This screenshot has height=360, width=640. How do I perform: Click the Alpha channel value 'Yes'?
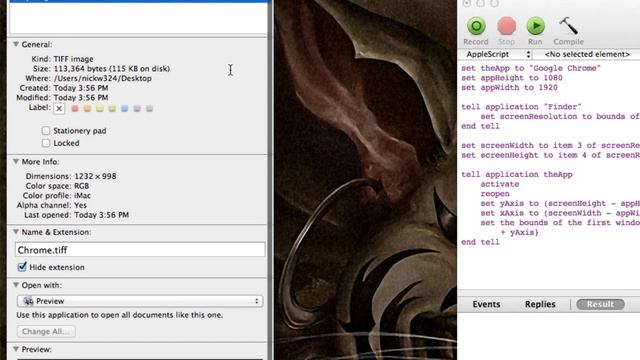[x=80, y=205]
